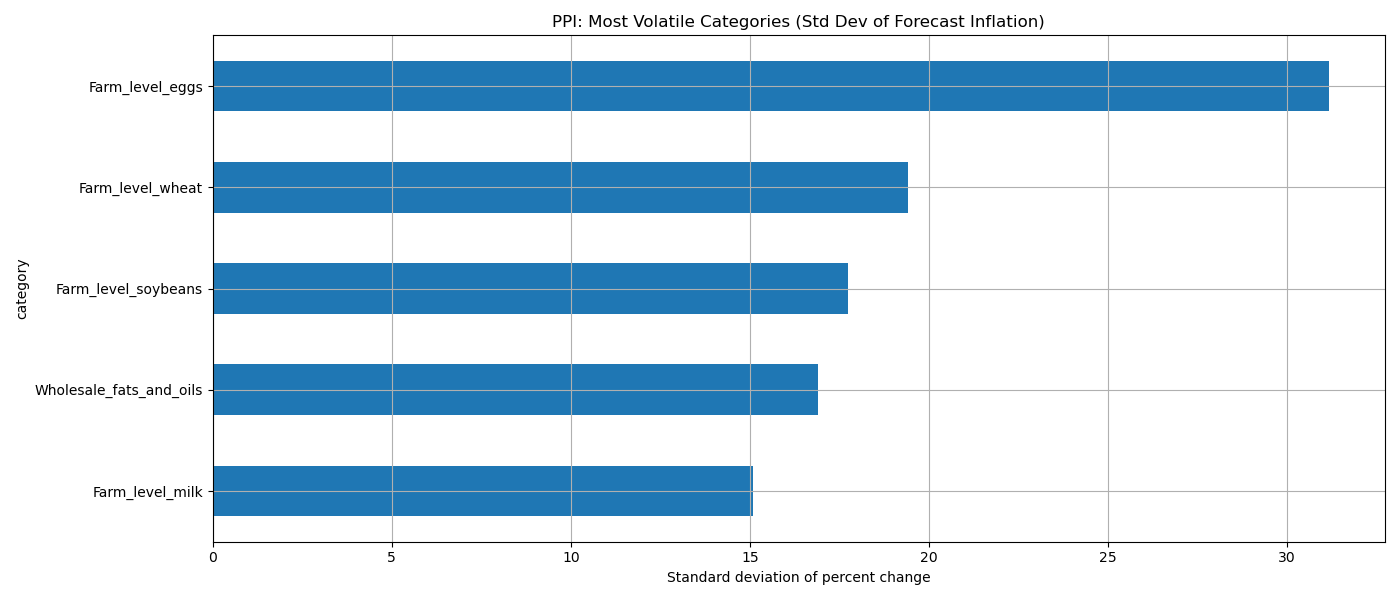Click the Farm_level_wheat axis label

pyautogui.click(x=140, y=188)
